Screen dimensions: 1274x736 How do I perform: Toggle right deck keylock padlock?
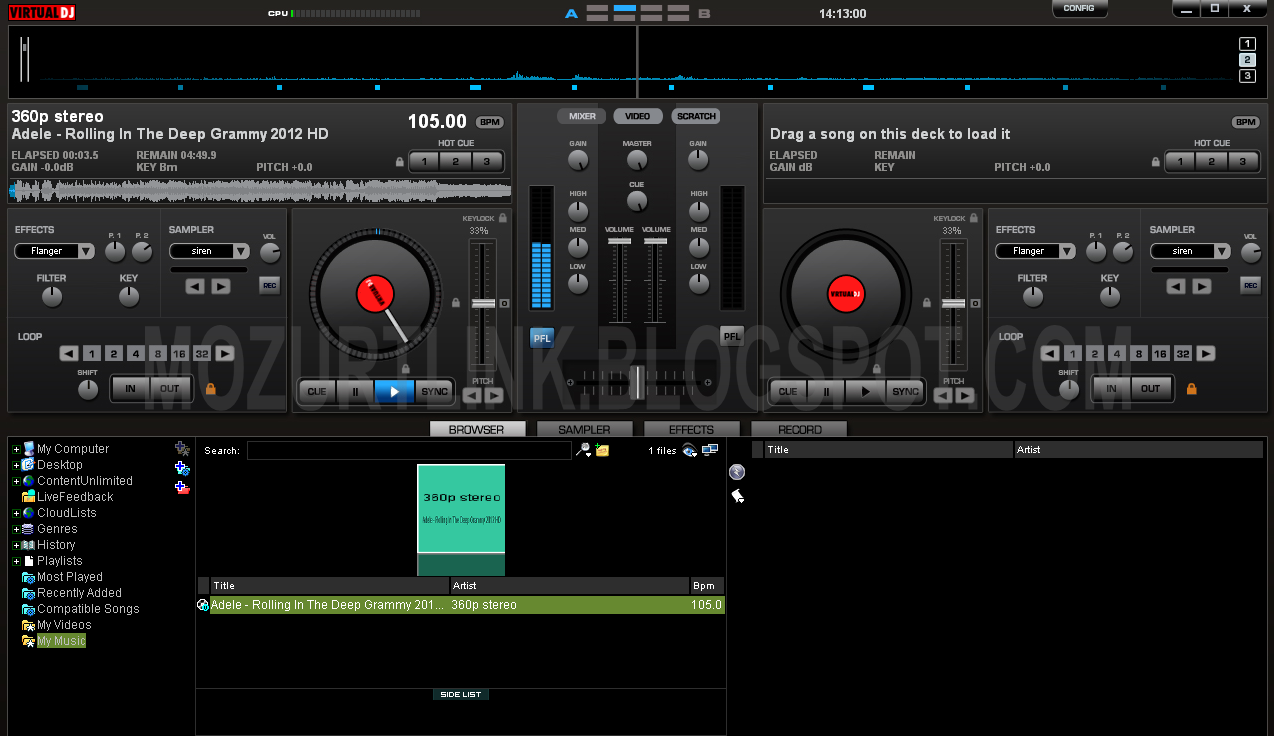click(x=973, y=218)
